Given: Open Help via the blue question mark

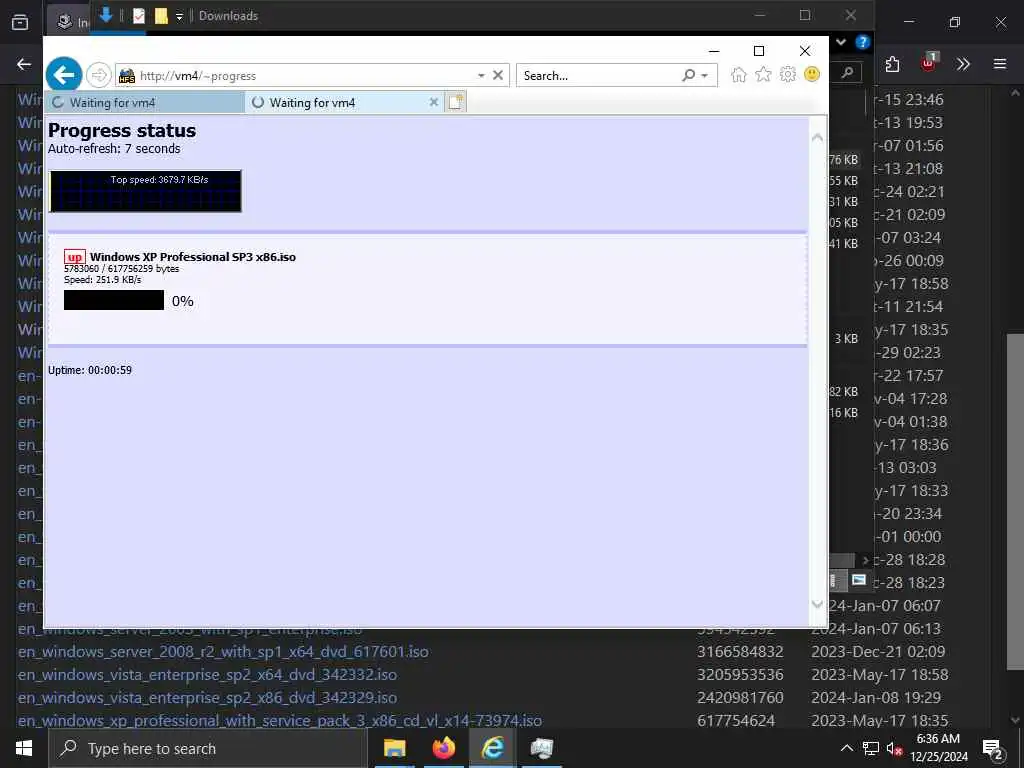Looking at the screenshot, I should pyautogui.click(x=863, y=42).
